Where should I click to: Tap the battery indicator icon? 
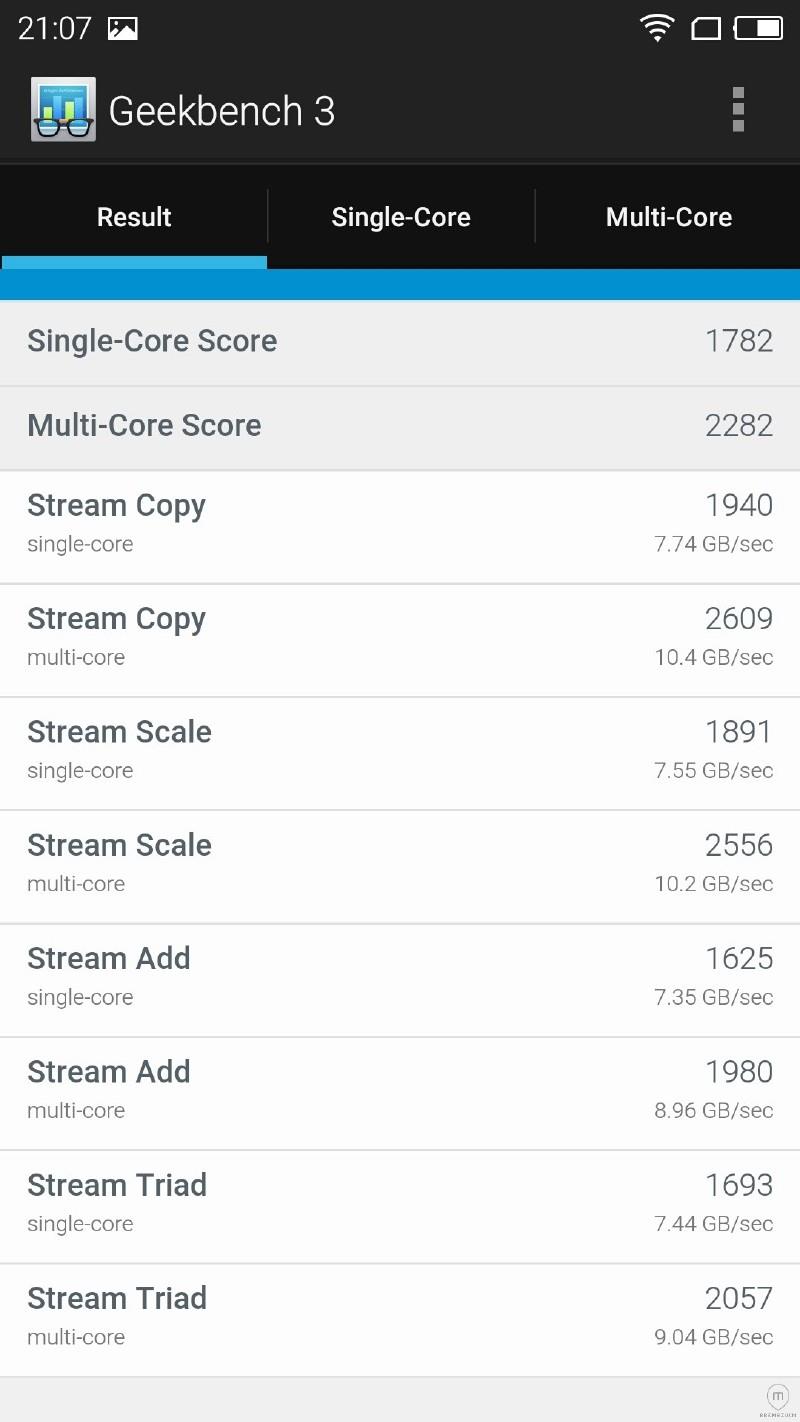pos(759,28)
